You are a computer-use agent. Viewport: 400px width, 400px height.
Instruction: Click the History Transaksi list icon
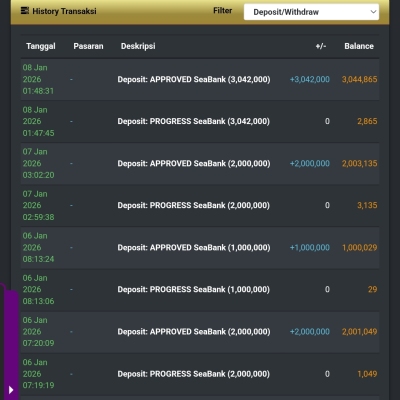(x=25, y=11)
